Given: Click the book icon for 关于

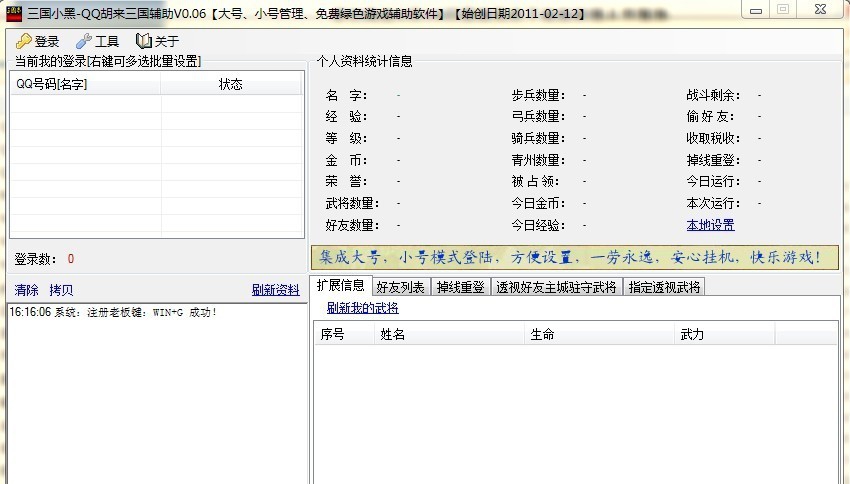Looking at the screenshot, I should tap(143, 41).
